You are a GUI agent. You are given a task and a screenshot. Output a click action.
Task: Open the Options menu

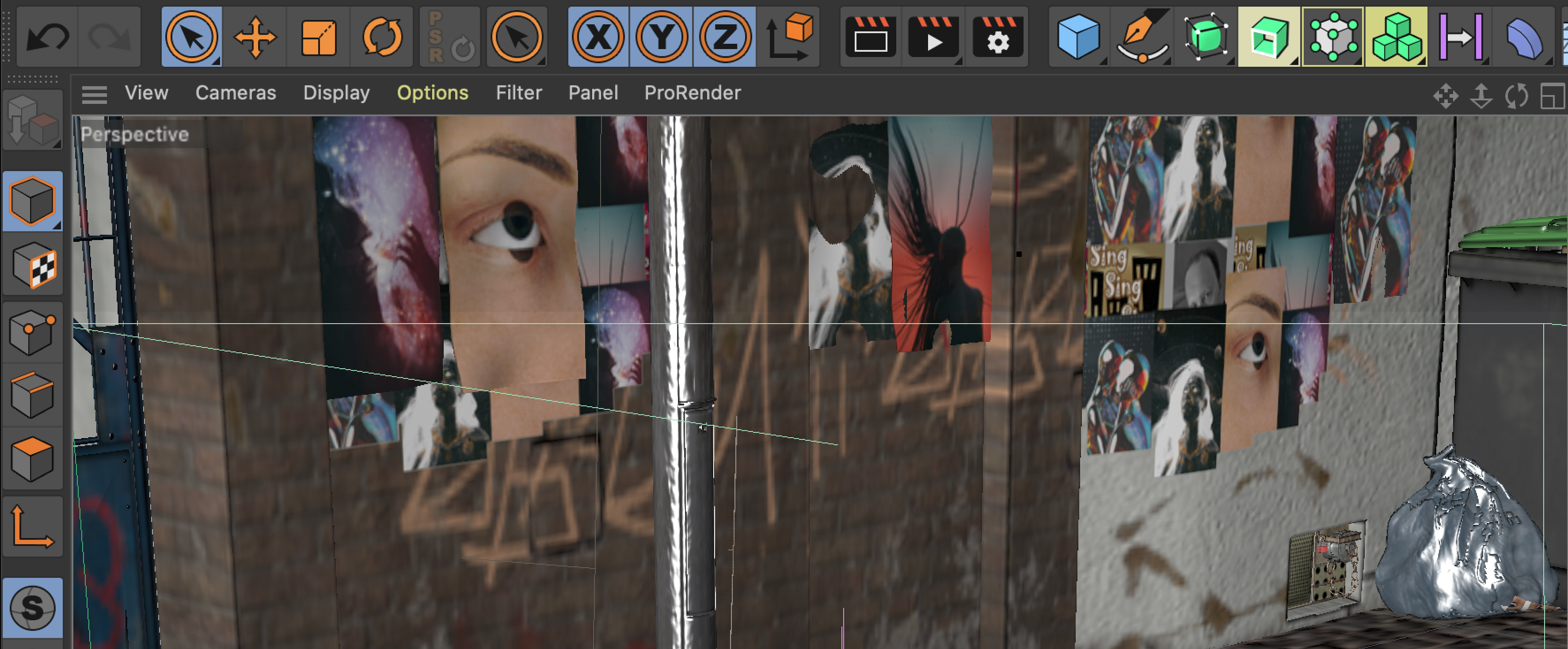[x=432, y=93]
